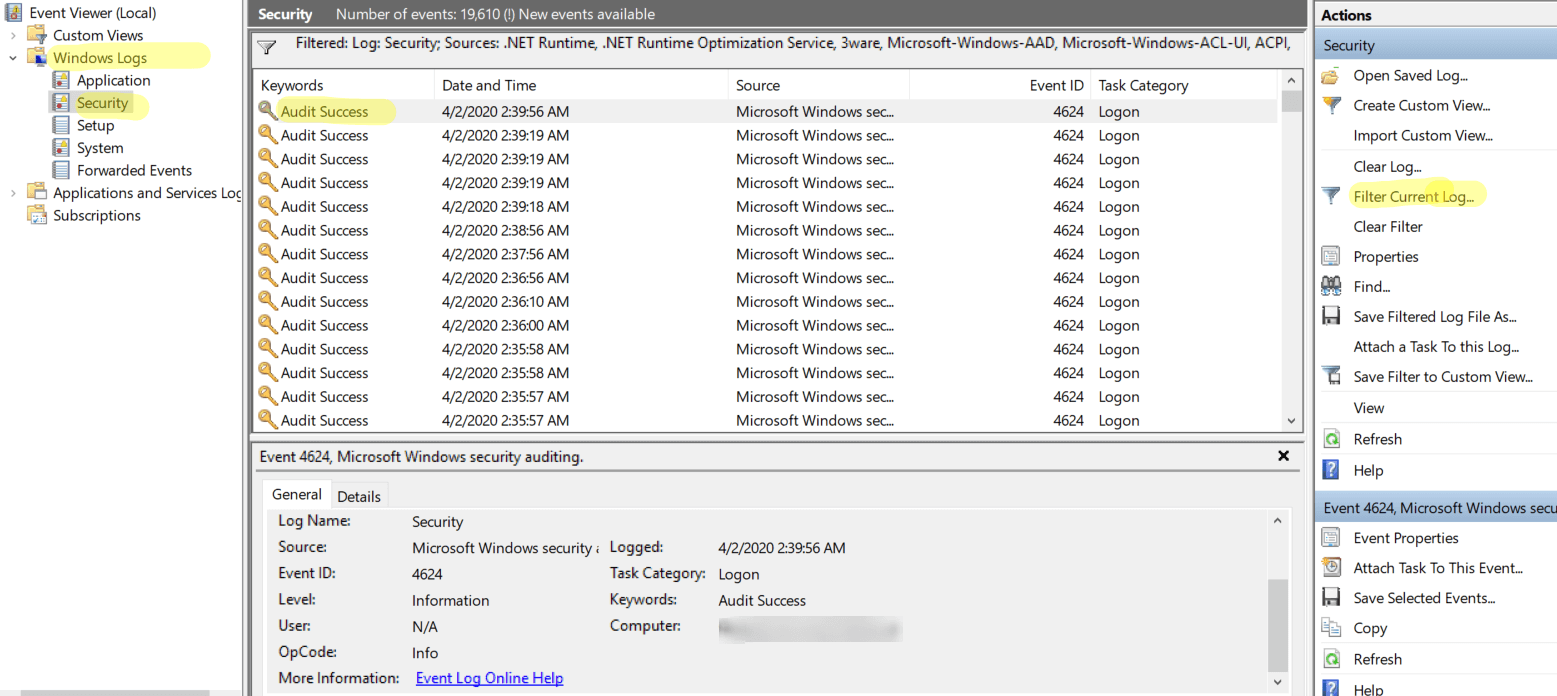Click the Filter Current Log funnel icon
This screenshot has height=696, width=1557.
[1331, 196]
